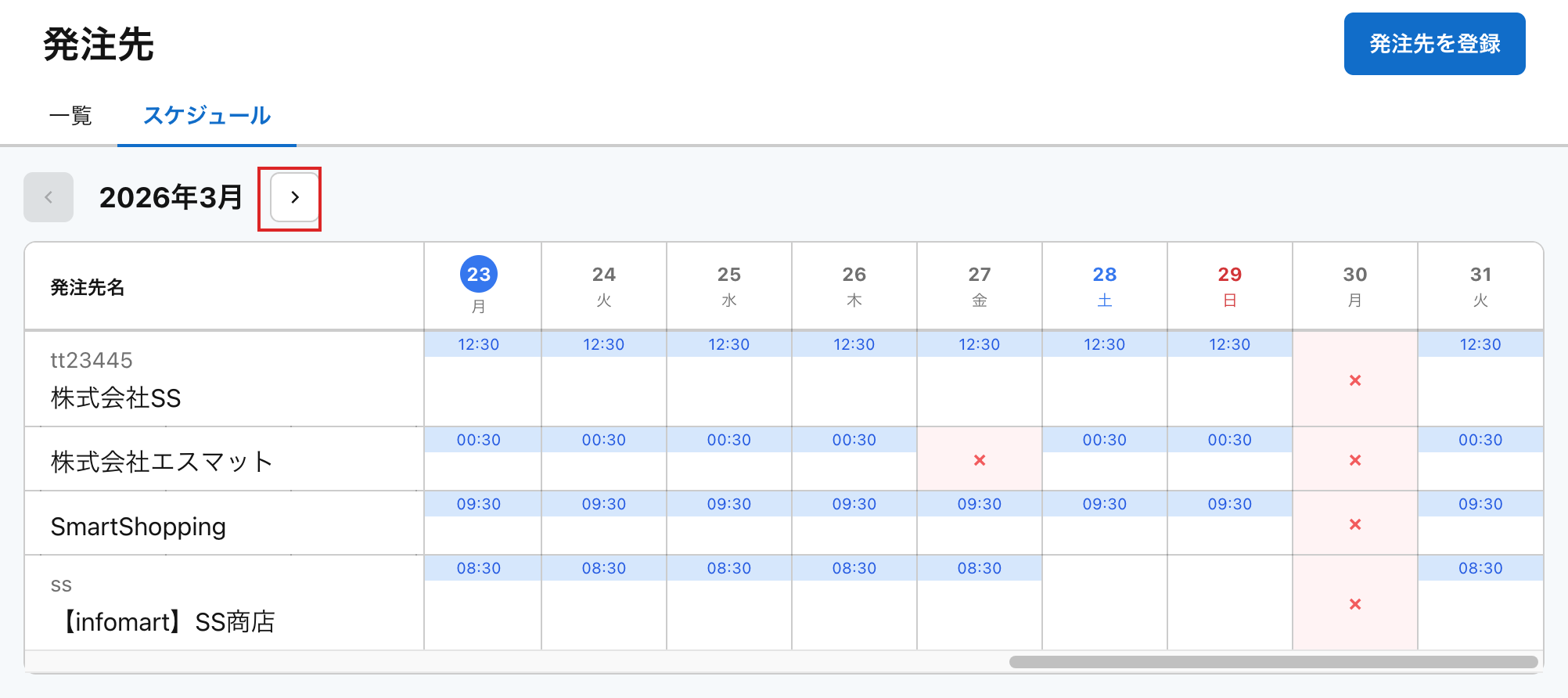Click red X for 株式会社エスマット on the 30th
The height and width of the screenshot is (698, 1568).
point(1355,460)
